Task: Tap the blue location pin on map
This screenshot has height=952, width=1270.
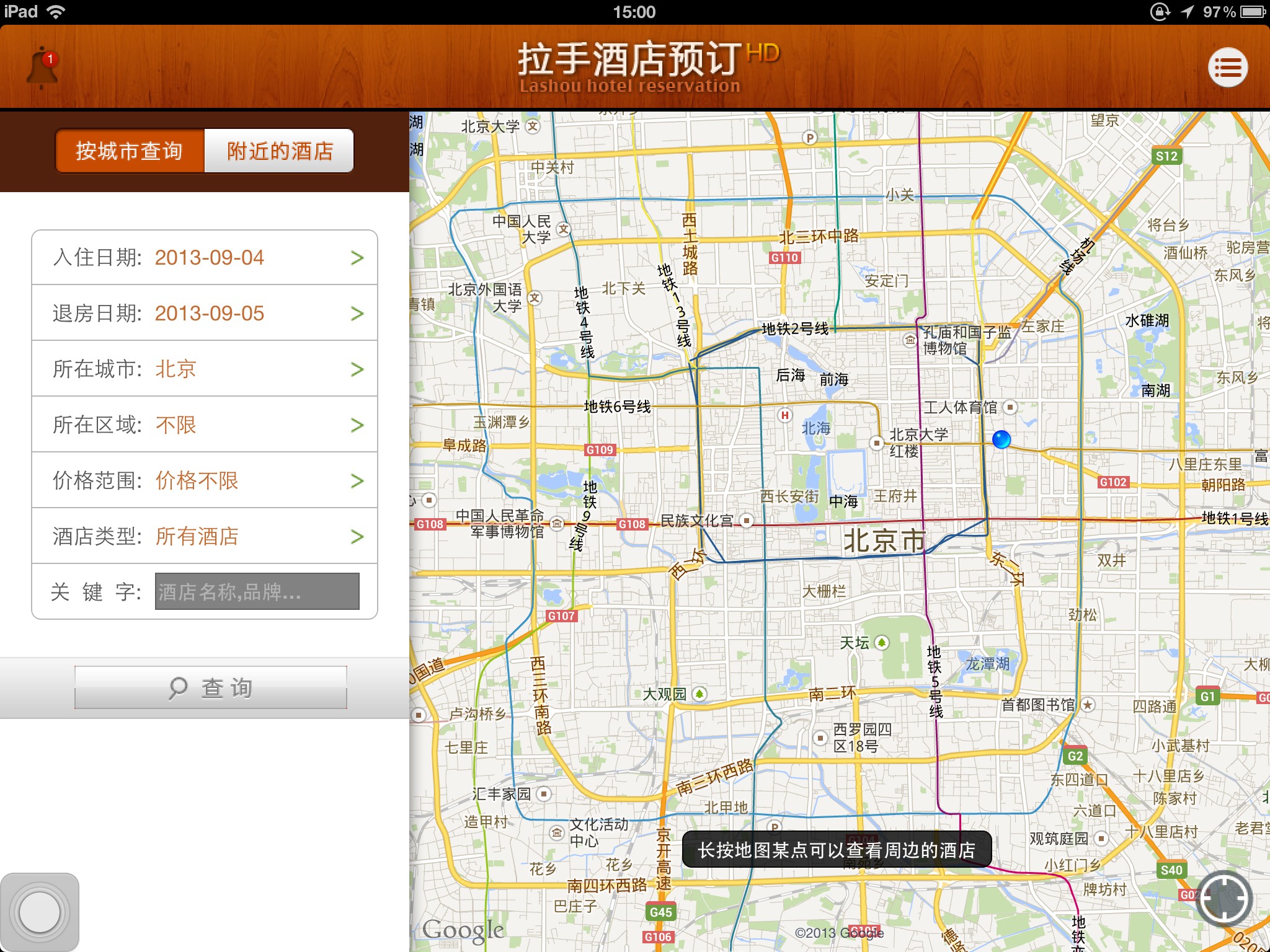Action: coord(1001,439)
